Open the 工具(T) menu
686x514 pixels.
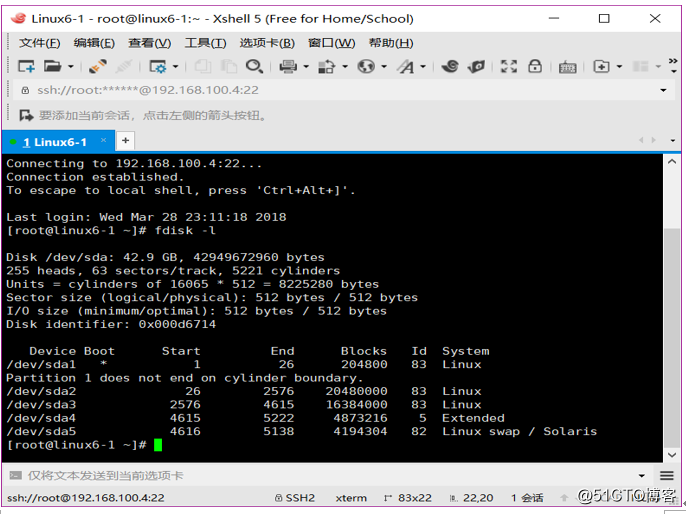point(205,43)
